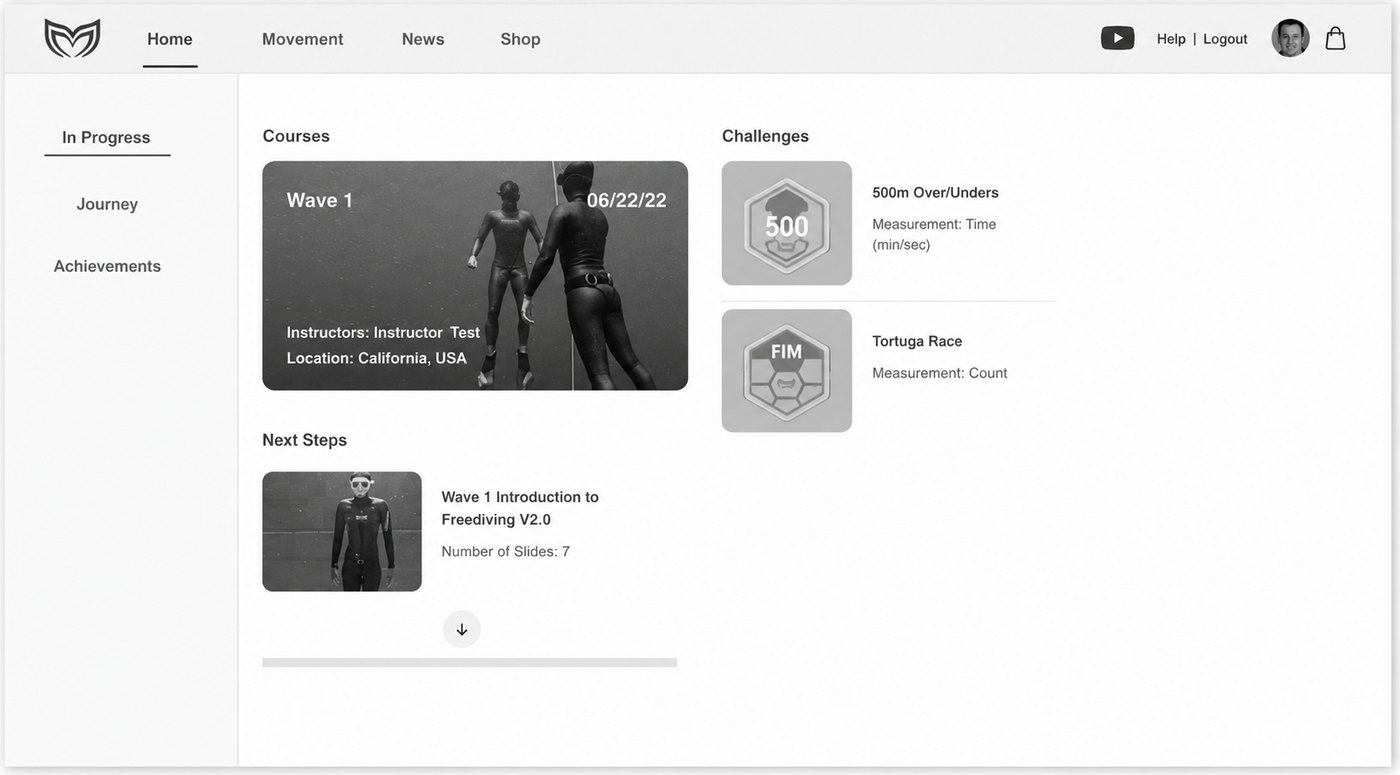This screenshot has height=775, width=1400.
Task: Open Wave 1 Introduction to Freediving V2.0
Action: tap(520, 508)
